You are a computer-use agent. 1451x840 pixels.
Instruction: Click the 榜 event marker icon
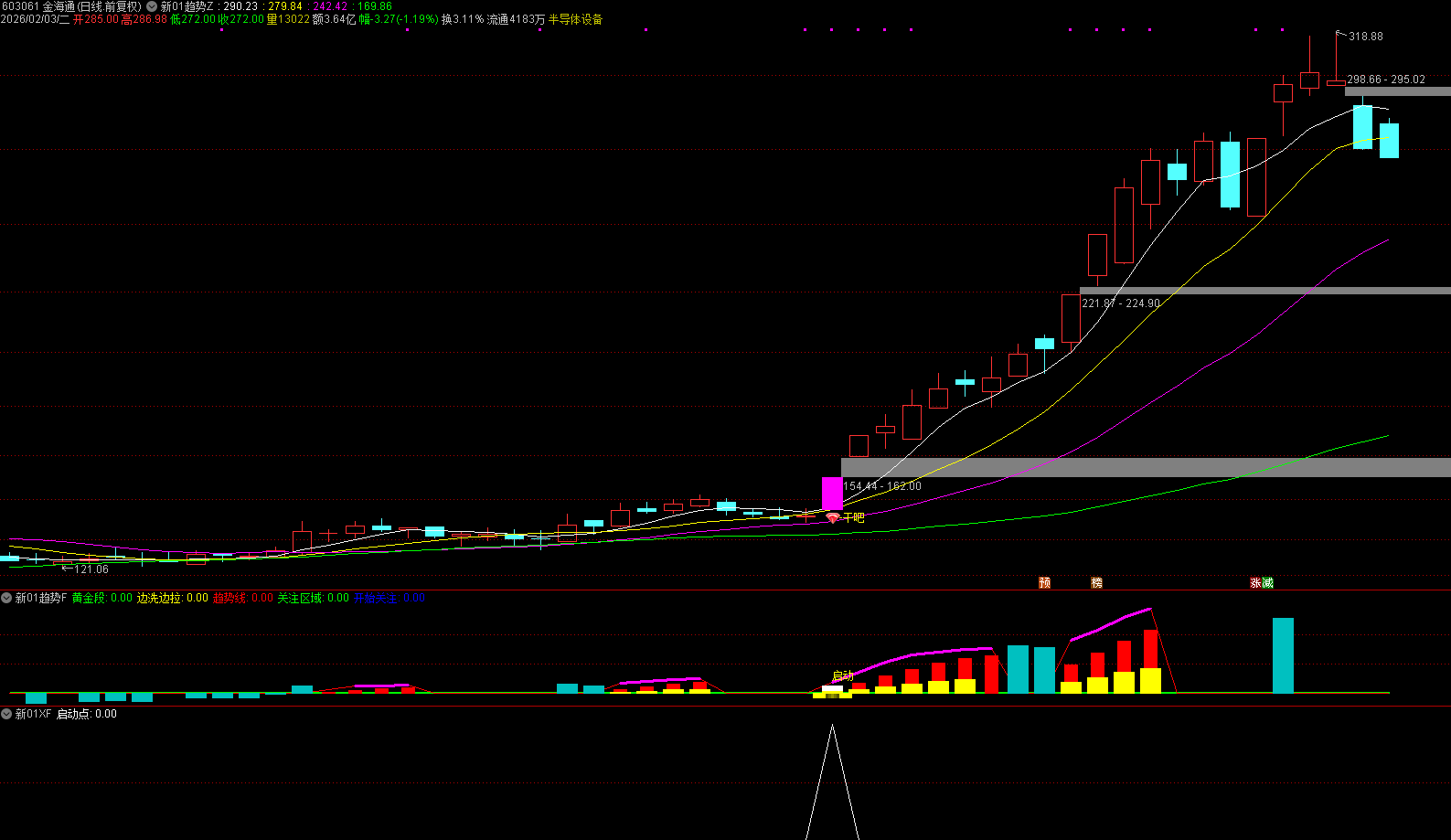(1096, 582)
